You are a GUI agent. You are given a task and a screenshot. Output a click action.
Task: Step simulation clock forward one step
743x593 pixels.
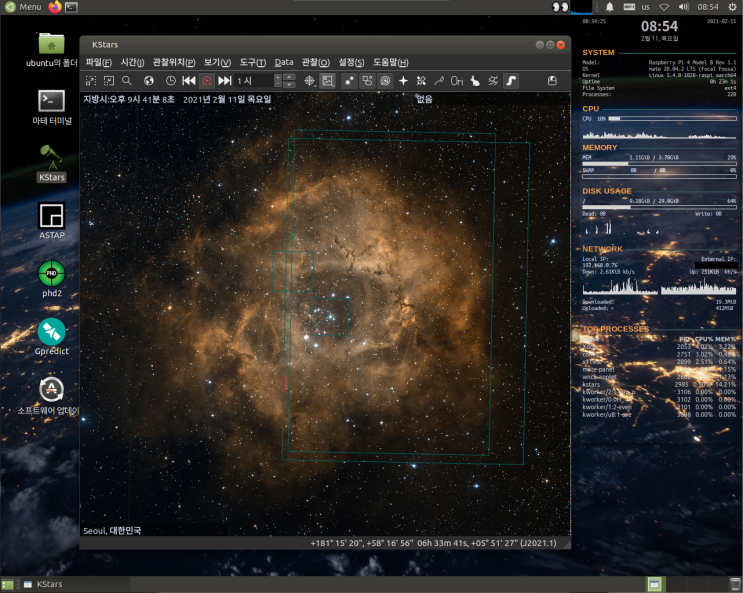(225, 80)
